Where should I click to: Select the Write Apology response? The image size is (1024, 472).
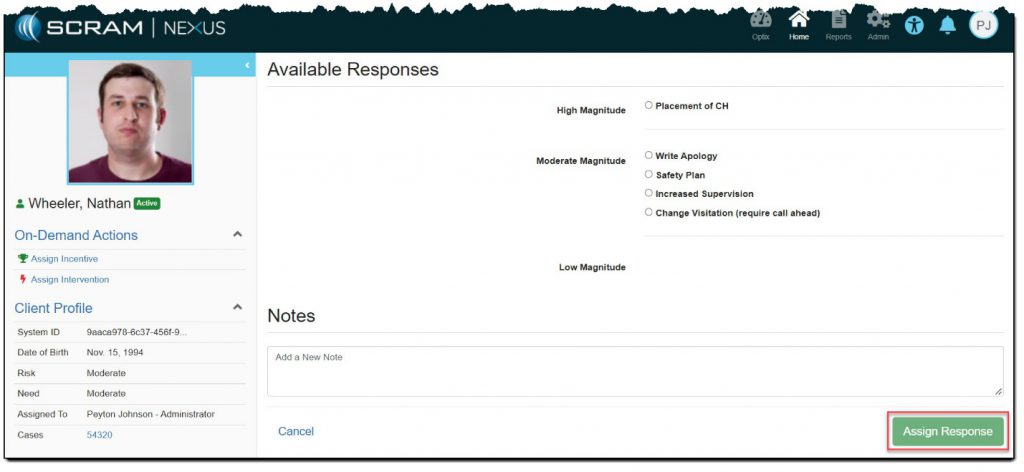click(x=649, y=155)
